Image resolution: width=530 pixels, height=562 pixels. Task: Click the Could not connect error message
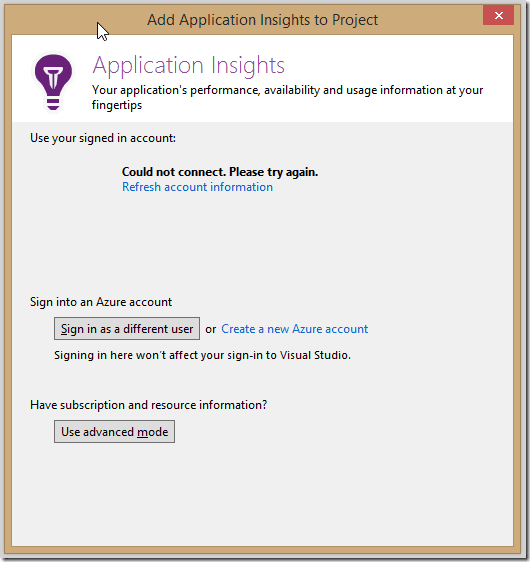[220, 172]
